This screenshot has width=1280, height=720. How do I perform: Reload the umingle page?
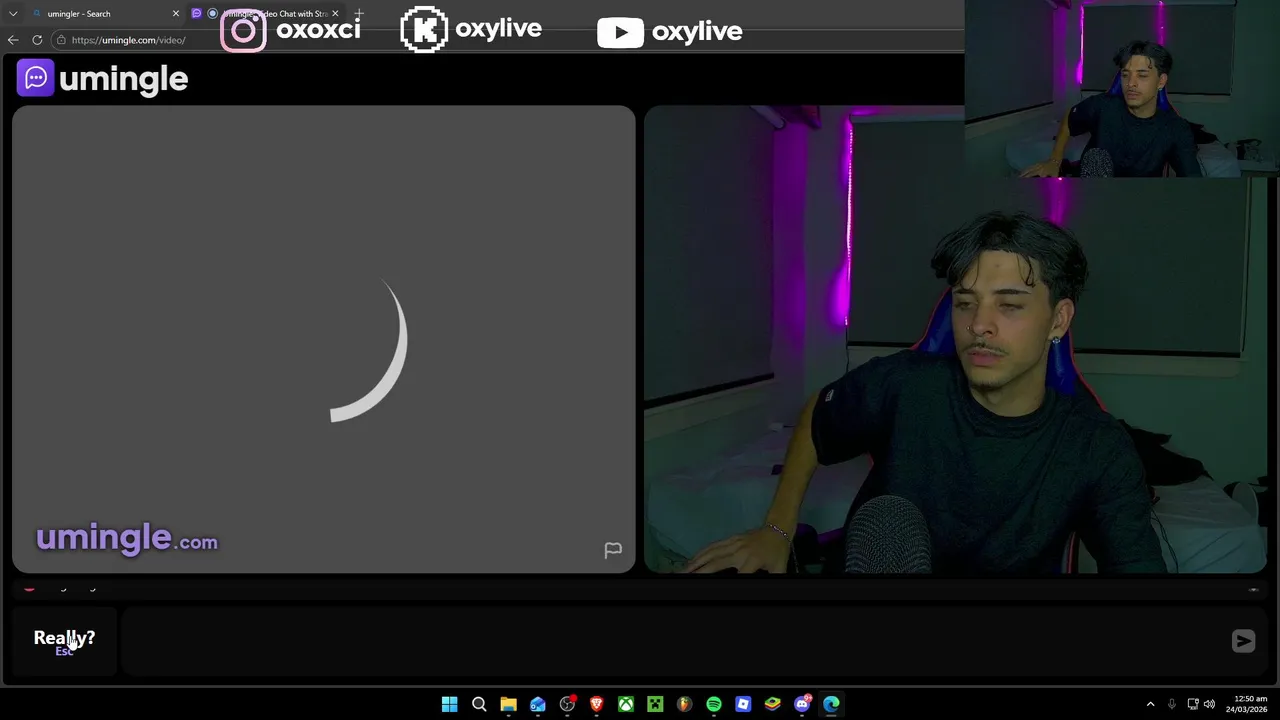pos(37,40)
